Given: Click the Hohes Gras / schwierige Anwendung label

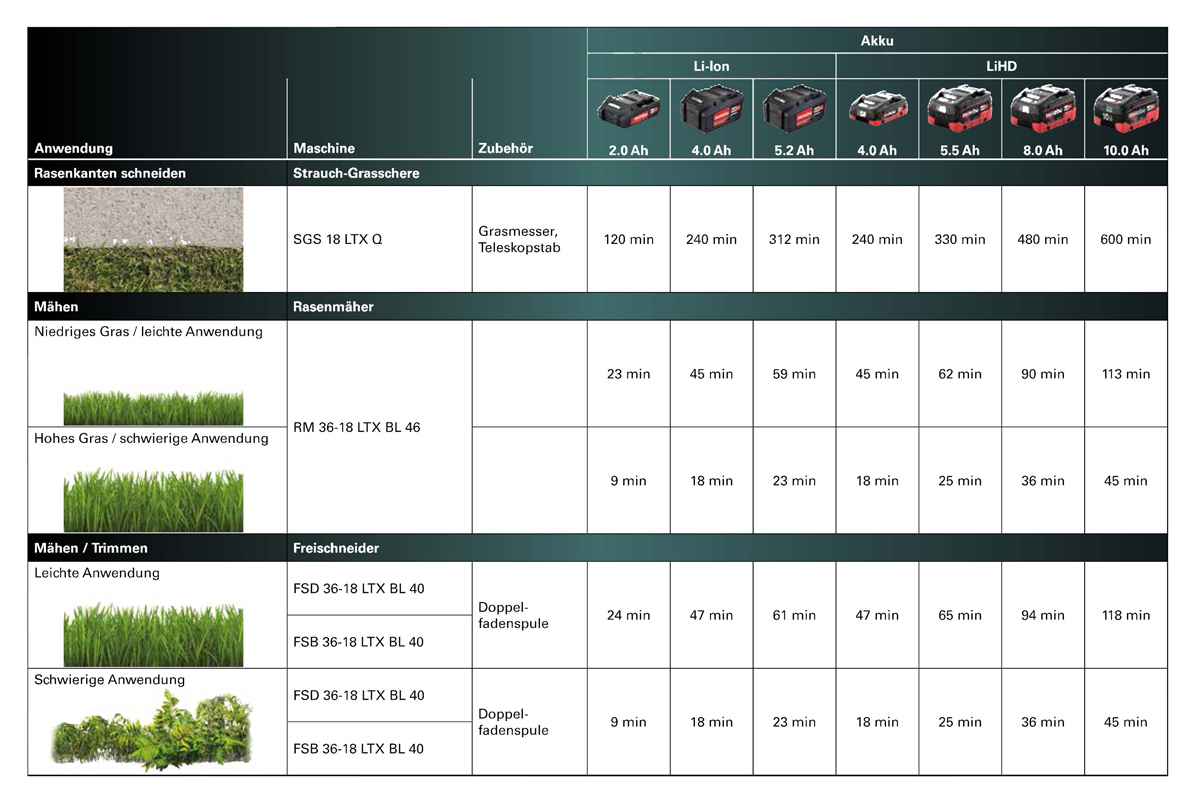Looking at the screenshot, I should point(151,438).
